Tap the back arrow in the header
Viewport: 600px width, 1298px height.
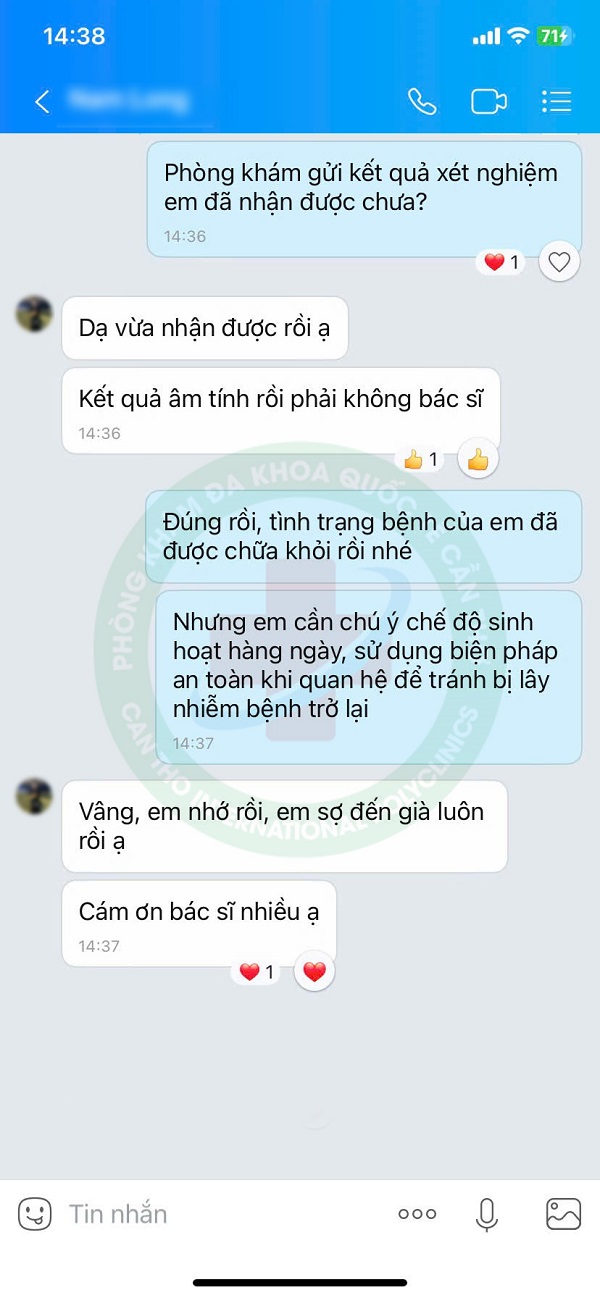click(42, 101)
